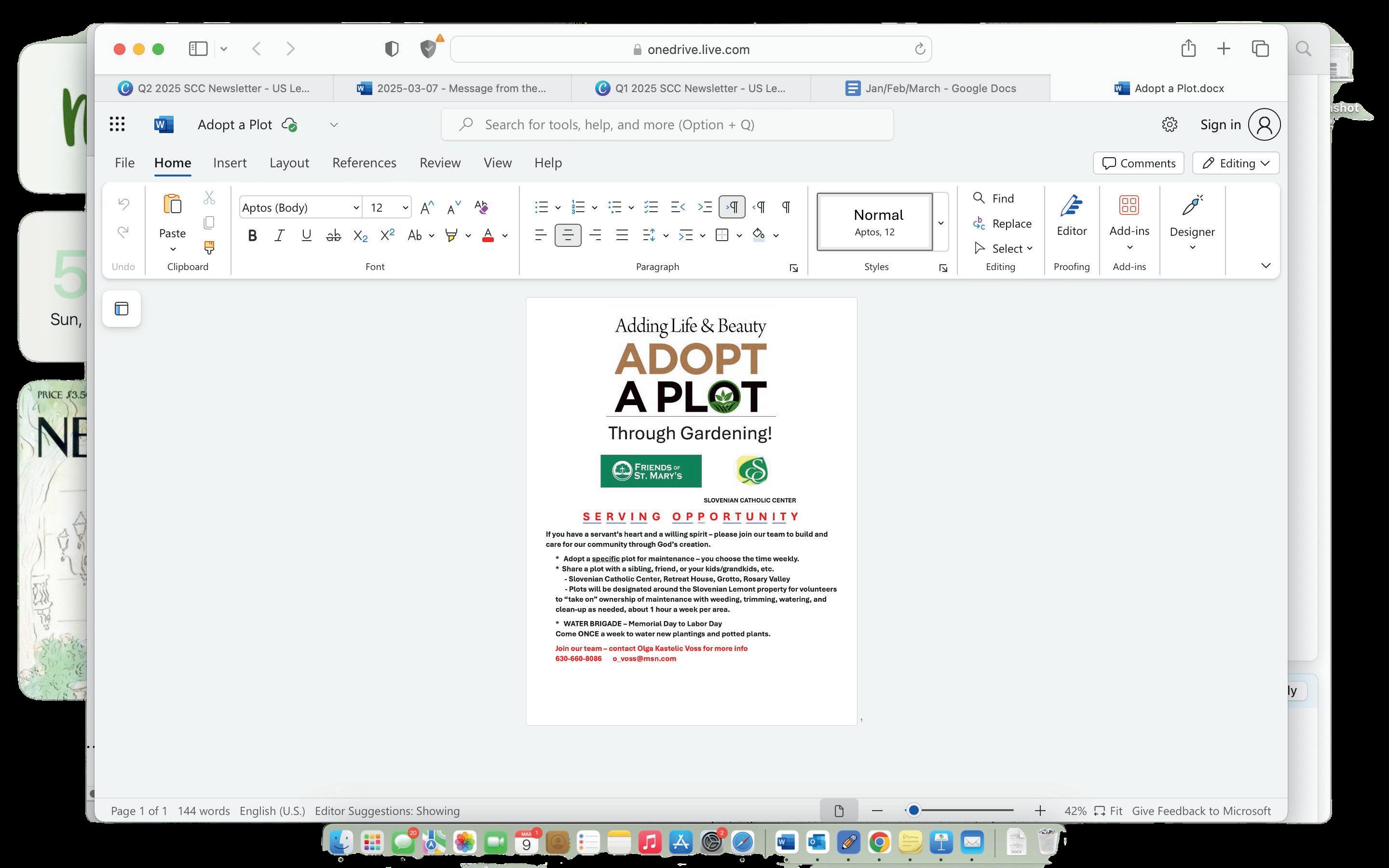Click the Increase Indent icon
The height and width of the screenshot is (868, 1389).
(x=704, y=207)
